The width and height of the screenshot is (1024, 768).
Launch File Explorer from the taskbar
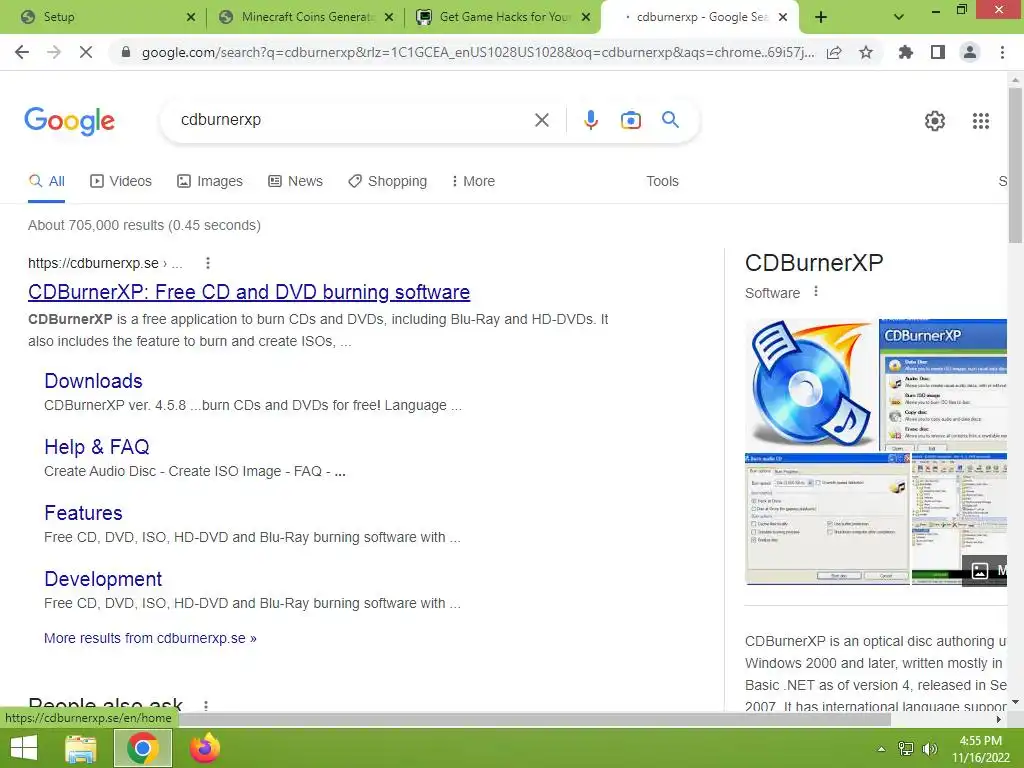[x=80, y=748]
